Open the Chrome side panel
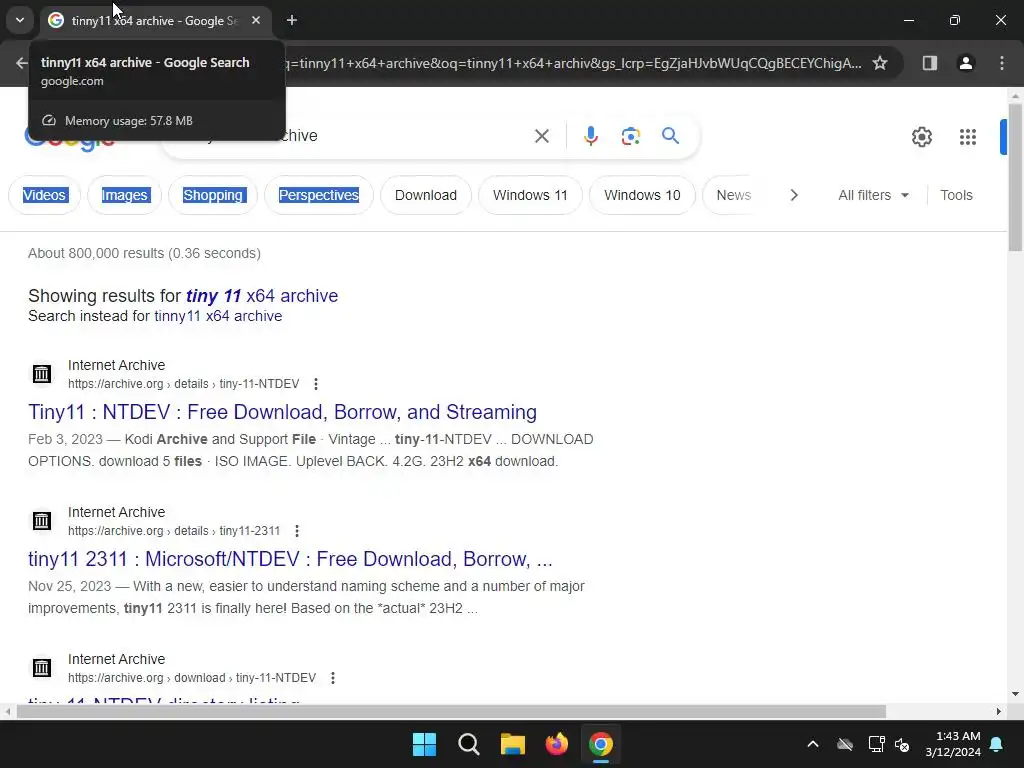Screen dimensions: 1024x768 [x=929, y=63]
